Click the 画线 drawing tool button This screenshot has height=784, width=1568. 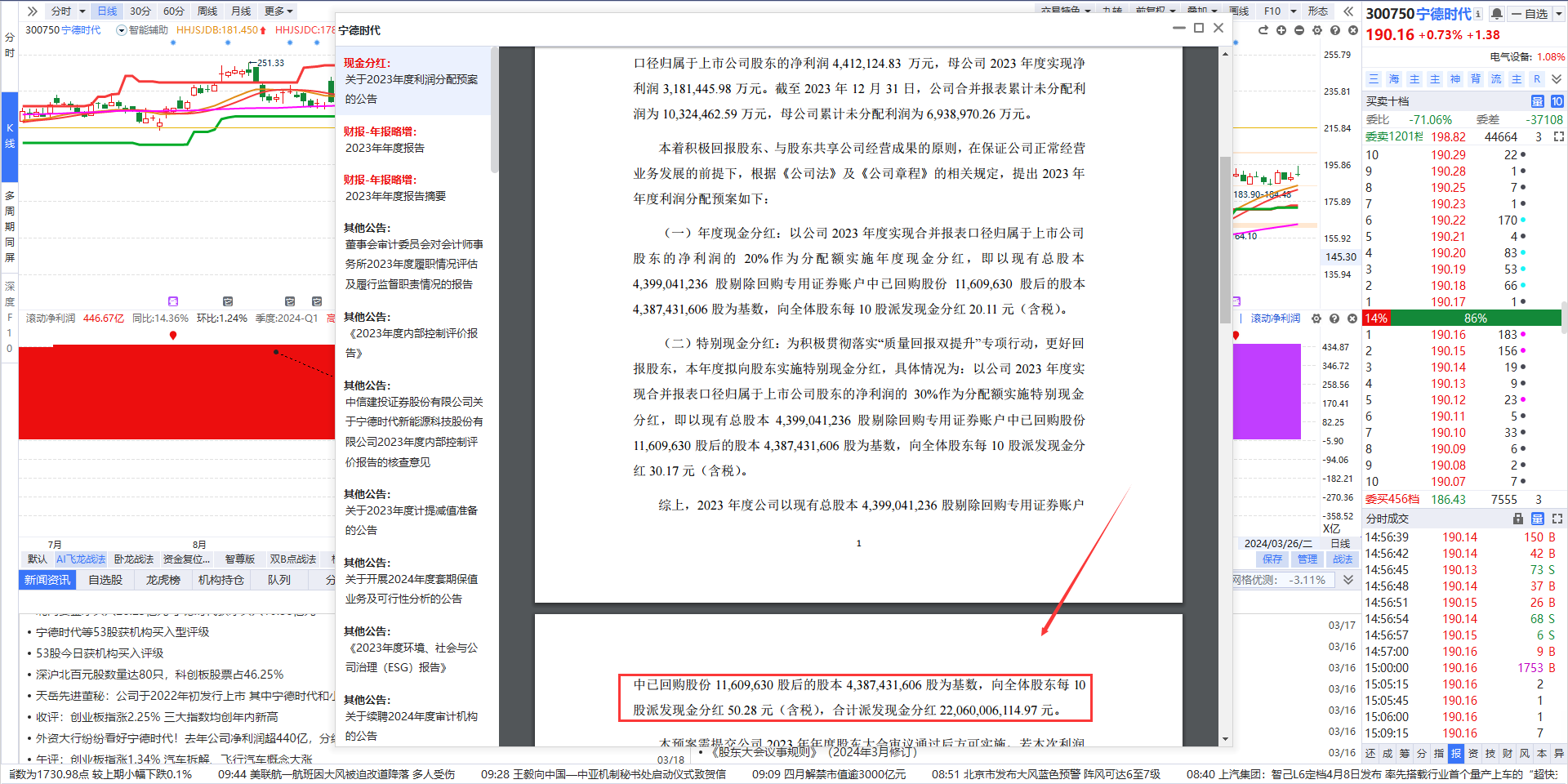[x=1239, y=11]
